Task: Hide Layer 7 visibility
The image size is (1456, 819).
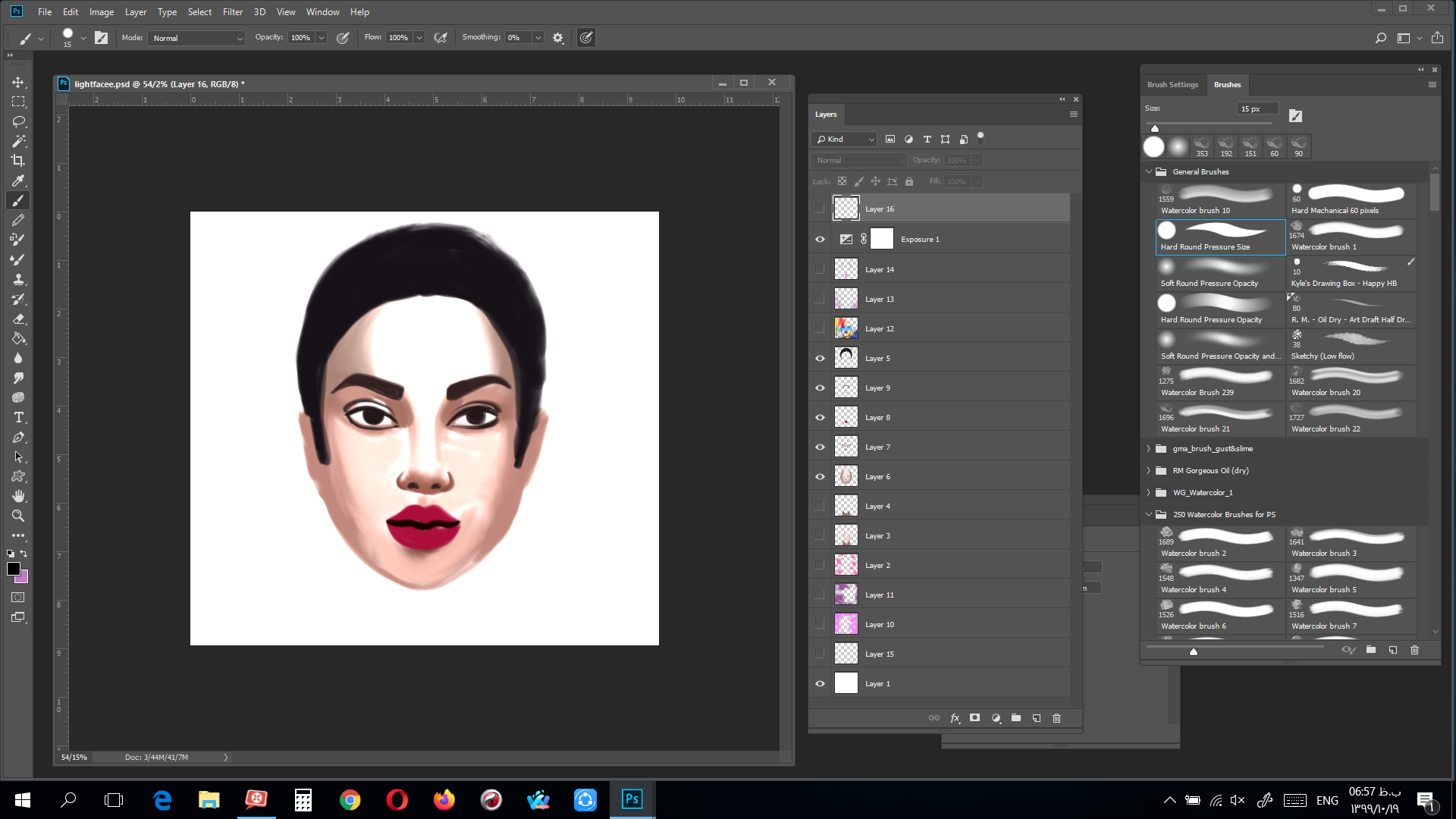Action: pos(820,447)
